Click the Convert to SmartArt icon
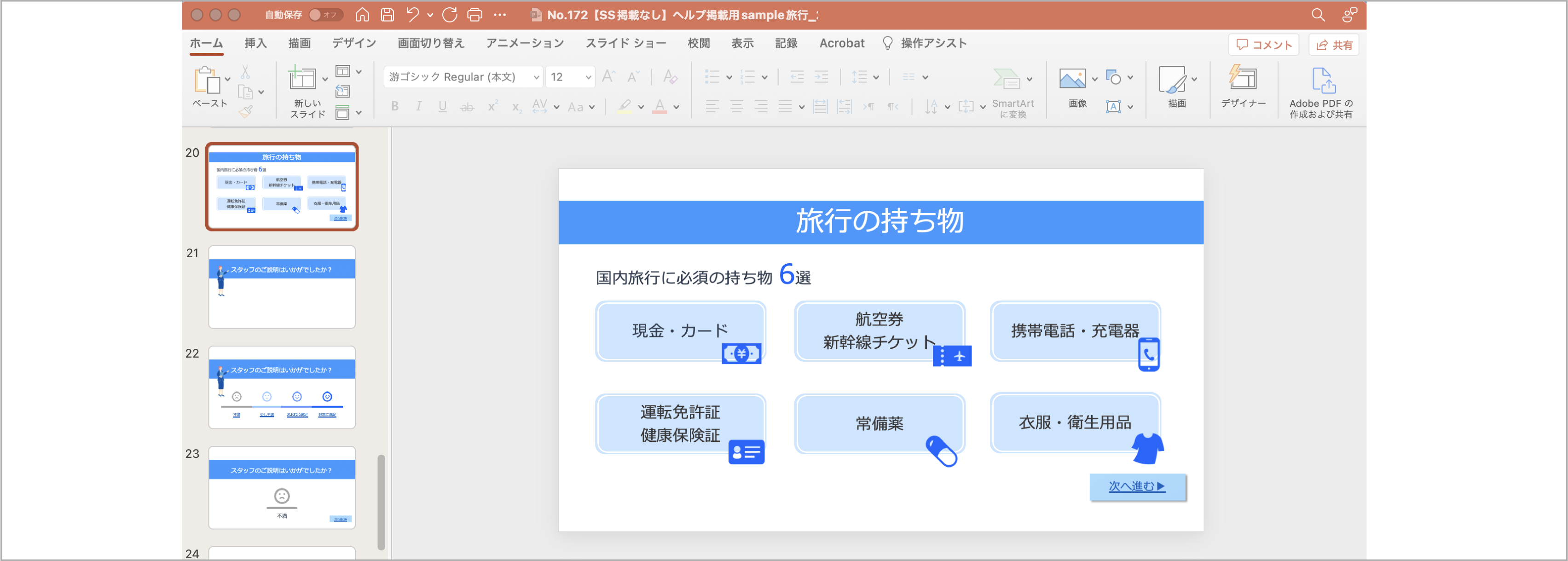Screen dimensions: 1568x561 1007,79
